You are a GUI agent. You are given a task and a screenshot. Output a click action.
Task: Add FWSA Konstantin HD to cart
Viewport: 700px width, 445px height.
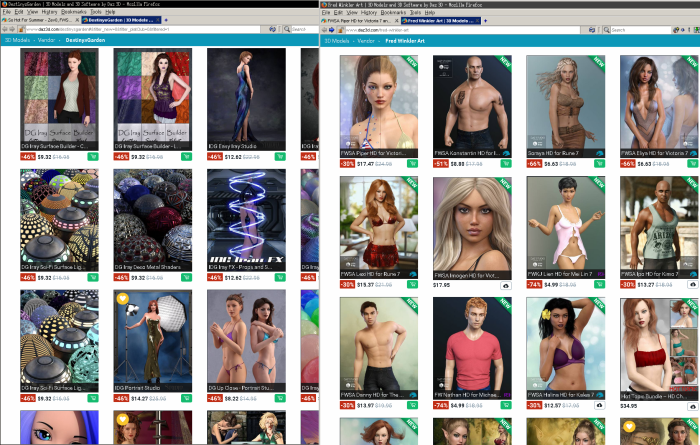[506, 164]
